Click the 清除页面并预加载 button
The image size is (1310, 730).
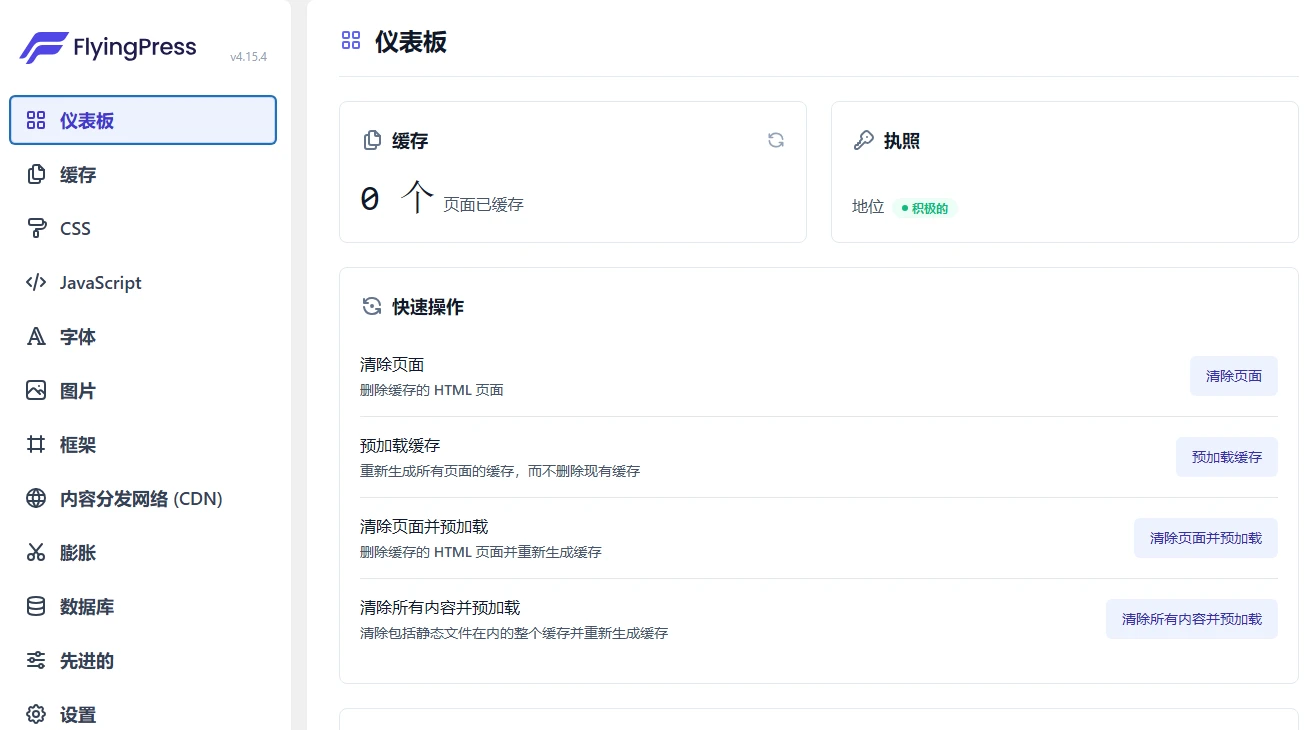click(1205, 537)
